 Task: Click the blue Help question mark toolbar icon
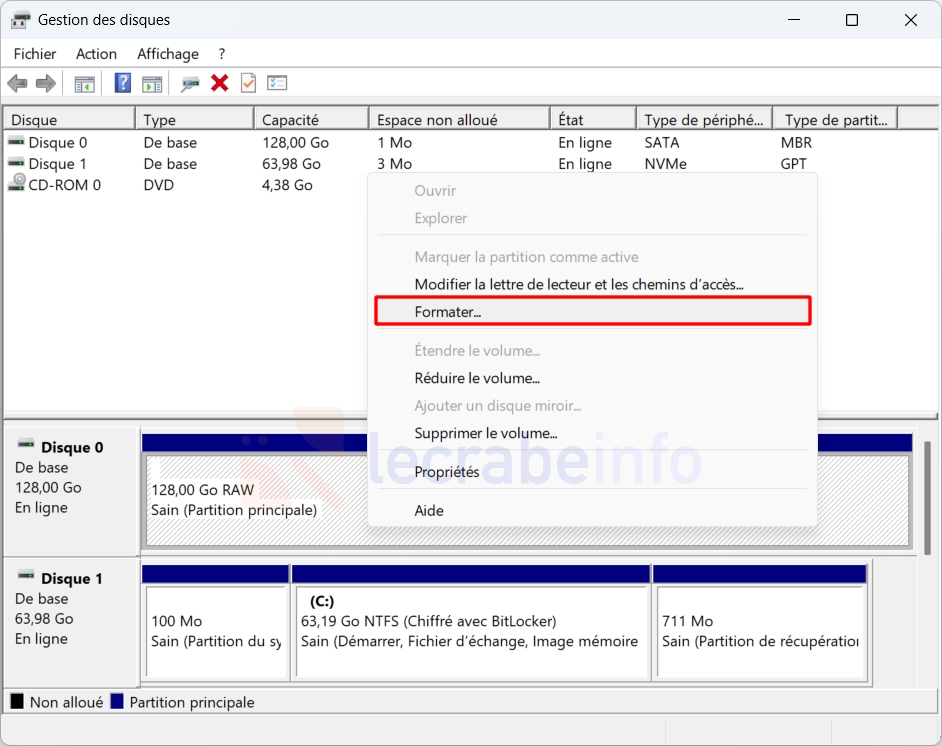123,83
